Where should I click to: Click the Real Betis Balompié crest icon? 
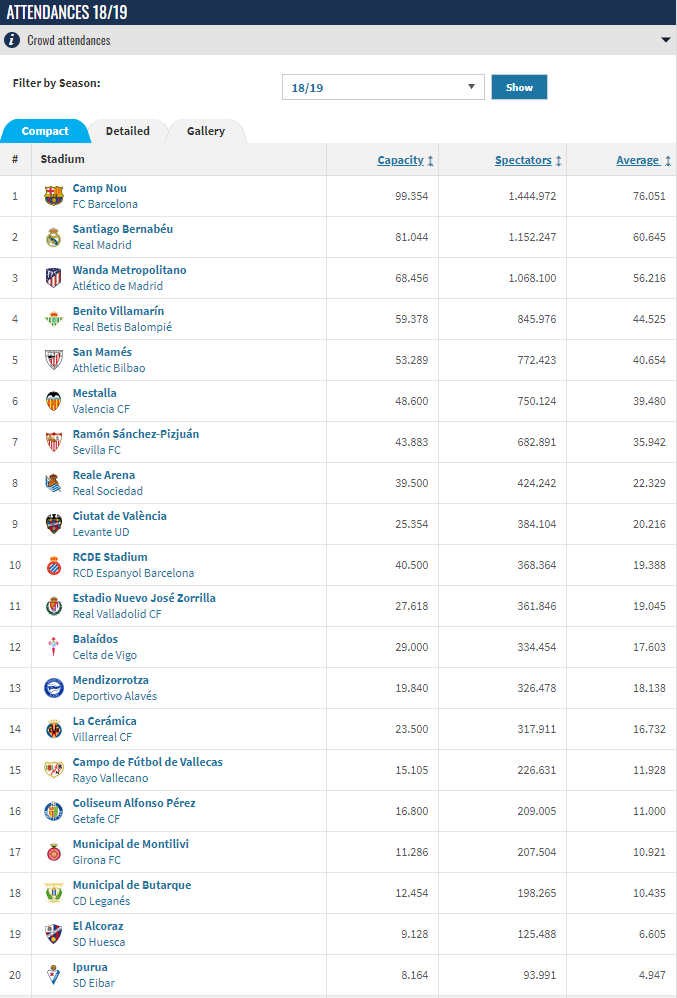(54, 319)
